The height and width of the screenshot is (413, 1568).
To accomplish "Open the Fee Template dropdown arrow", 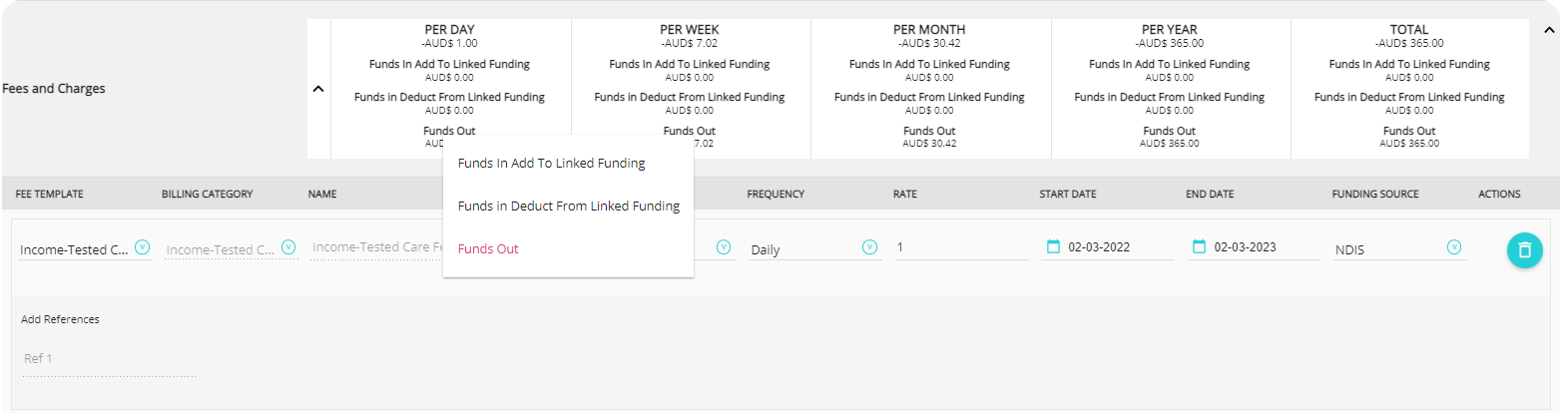I will pyautogui.click(x=142, y=247).
